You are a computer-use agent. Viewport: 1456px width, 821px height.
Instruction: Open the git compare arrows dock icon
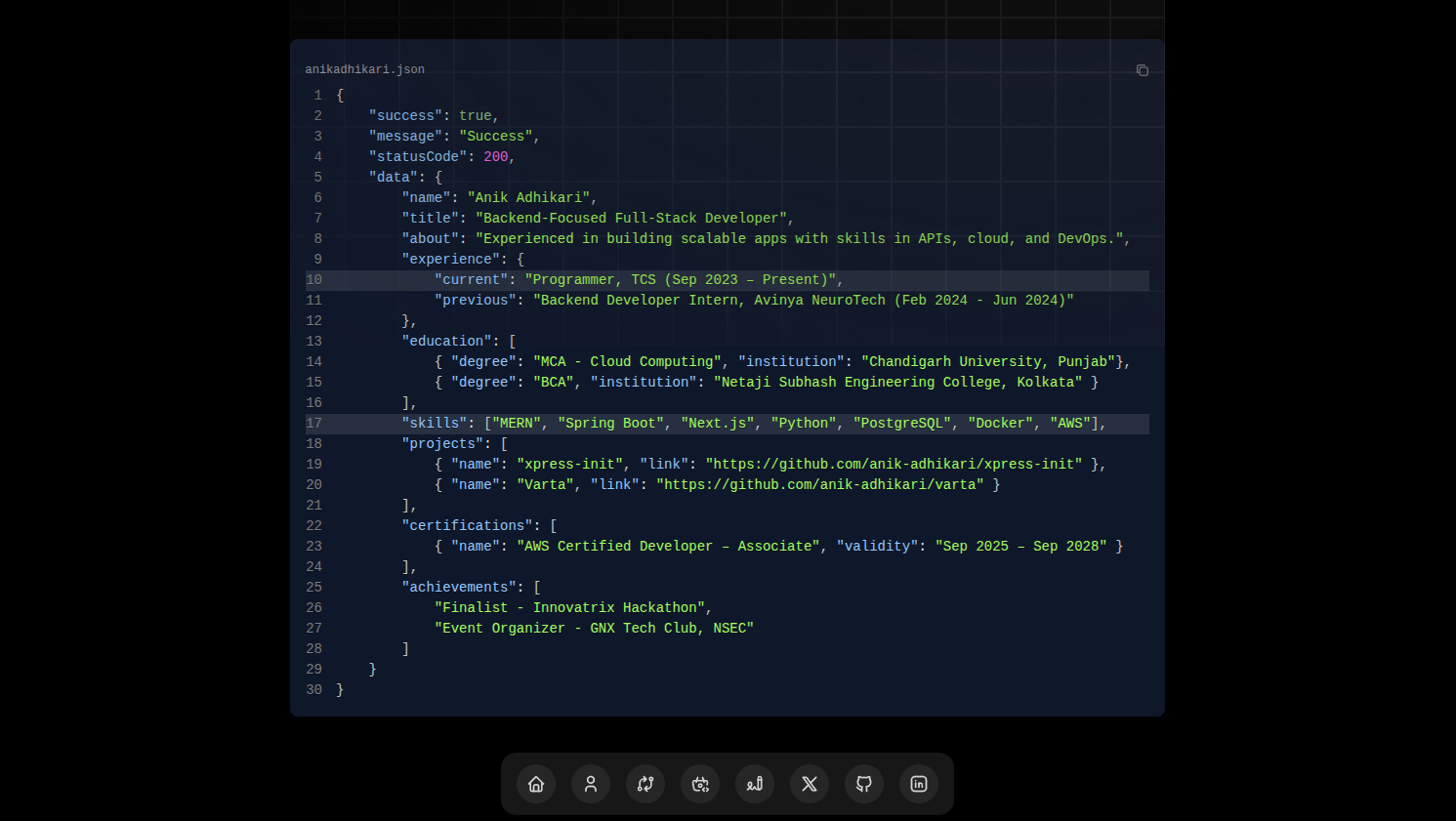645,784
